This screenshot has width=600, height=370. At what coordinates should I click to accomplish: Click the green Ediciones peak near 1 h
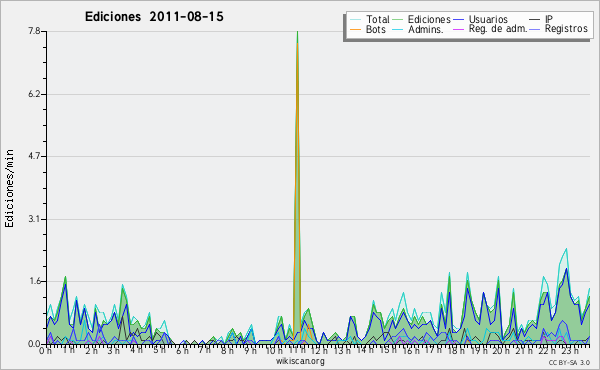pos(65,277)
